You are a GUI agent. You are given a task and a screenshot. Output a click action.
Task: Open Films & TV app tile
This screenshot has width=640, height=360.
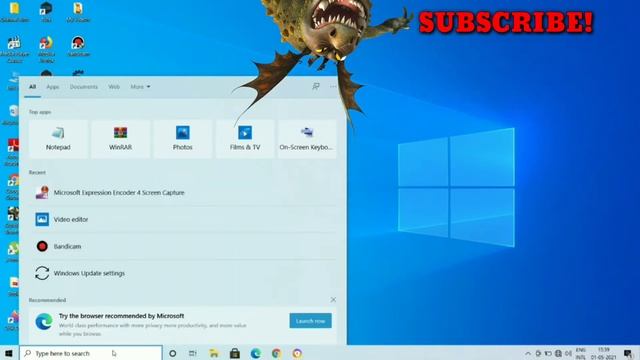[245, 139]
